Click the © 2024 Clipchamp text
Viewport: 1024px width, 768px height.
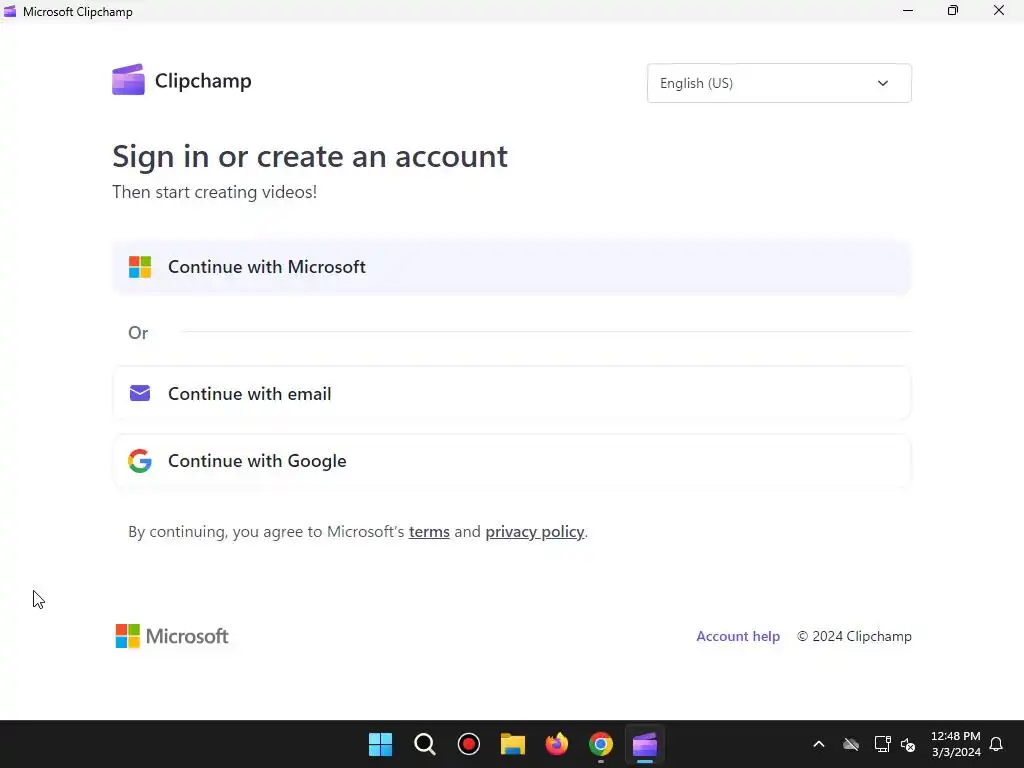(854, 636)
